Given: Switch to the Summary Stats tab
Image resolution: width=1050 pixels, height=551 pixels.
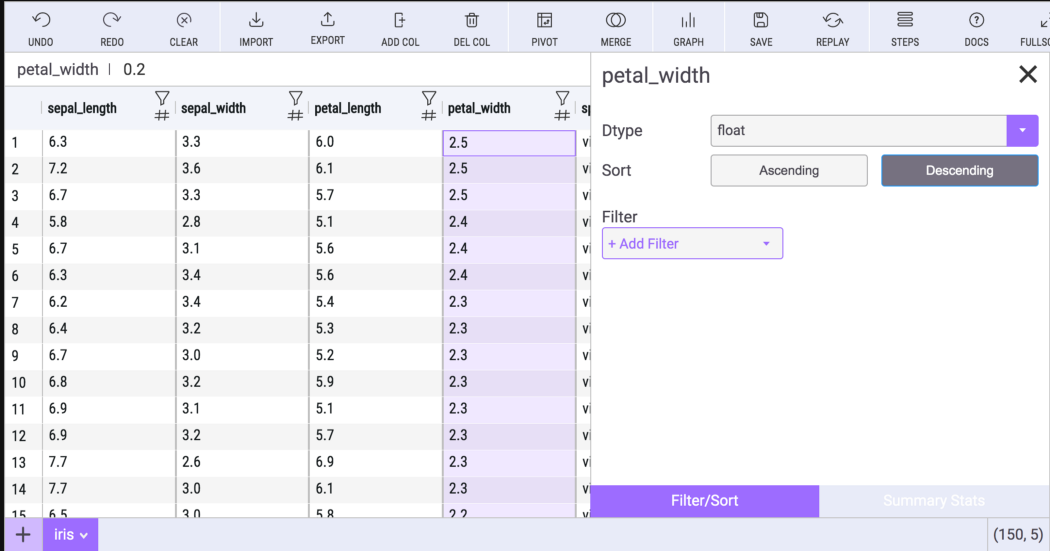Looking at the screenshot, I should (933, 500).
